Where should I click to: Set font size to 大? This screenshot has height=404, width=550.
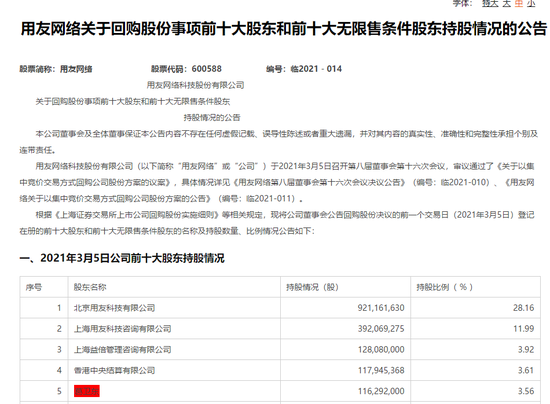click(506, 3)
